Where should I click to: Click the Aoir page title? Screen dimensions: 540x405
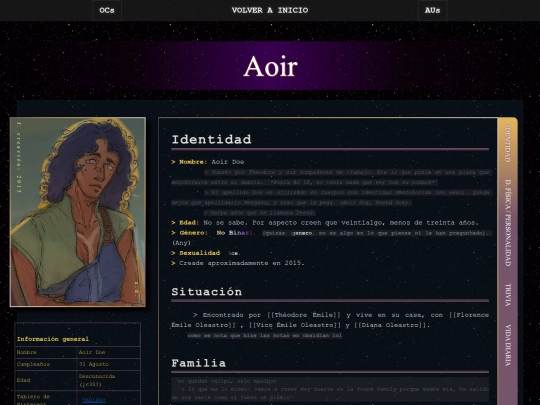(x=270, y=66)
